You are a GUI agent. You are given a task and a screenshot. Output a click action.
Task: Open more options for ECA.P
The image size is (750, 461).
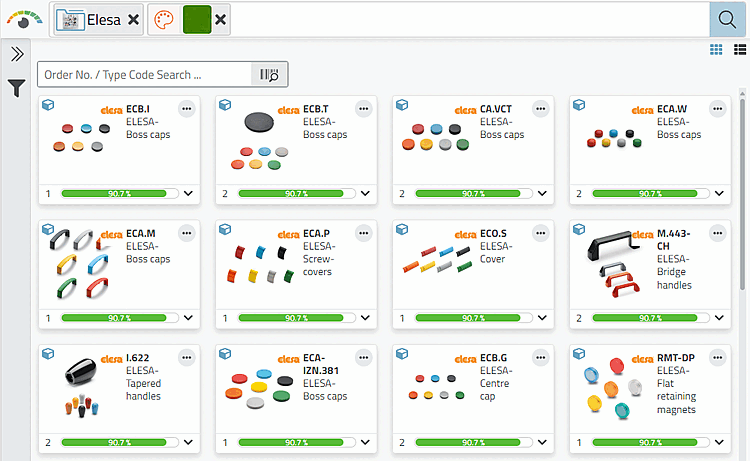pyautogui.click(x=364, y=233)
